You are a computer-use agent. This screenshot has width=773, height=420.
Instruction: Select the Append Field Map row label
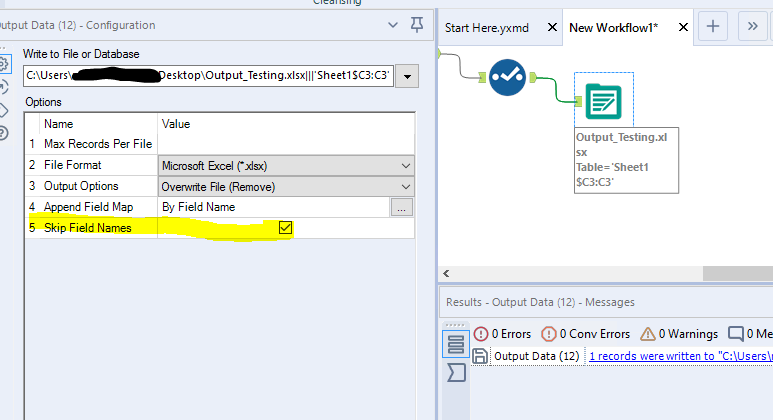click(88, 207)
